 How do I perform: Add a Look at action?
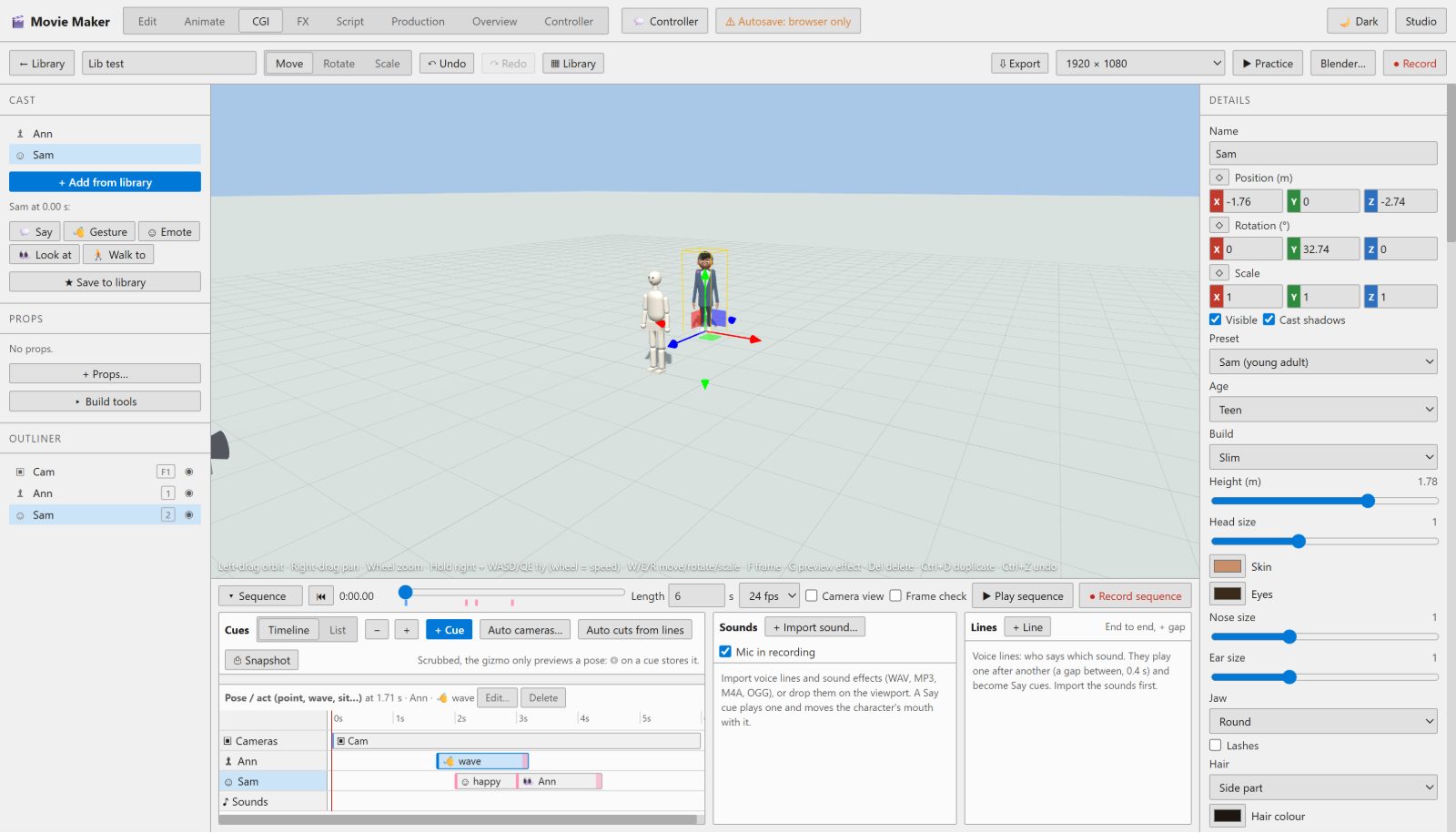[45, 255]
